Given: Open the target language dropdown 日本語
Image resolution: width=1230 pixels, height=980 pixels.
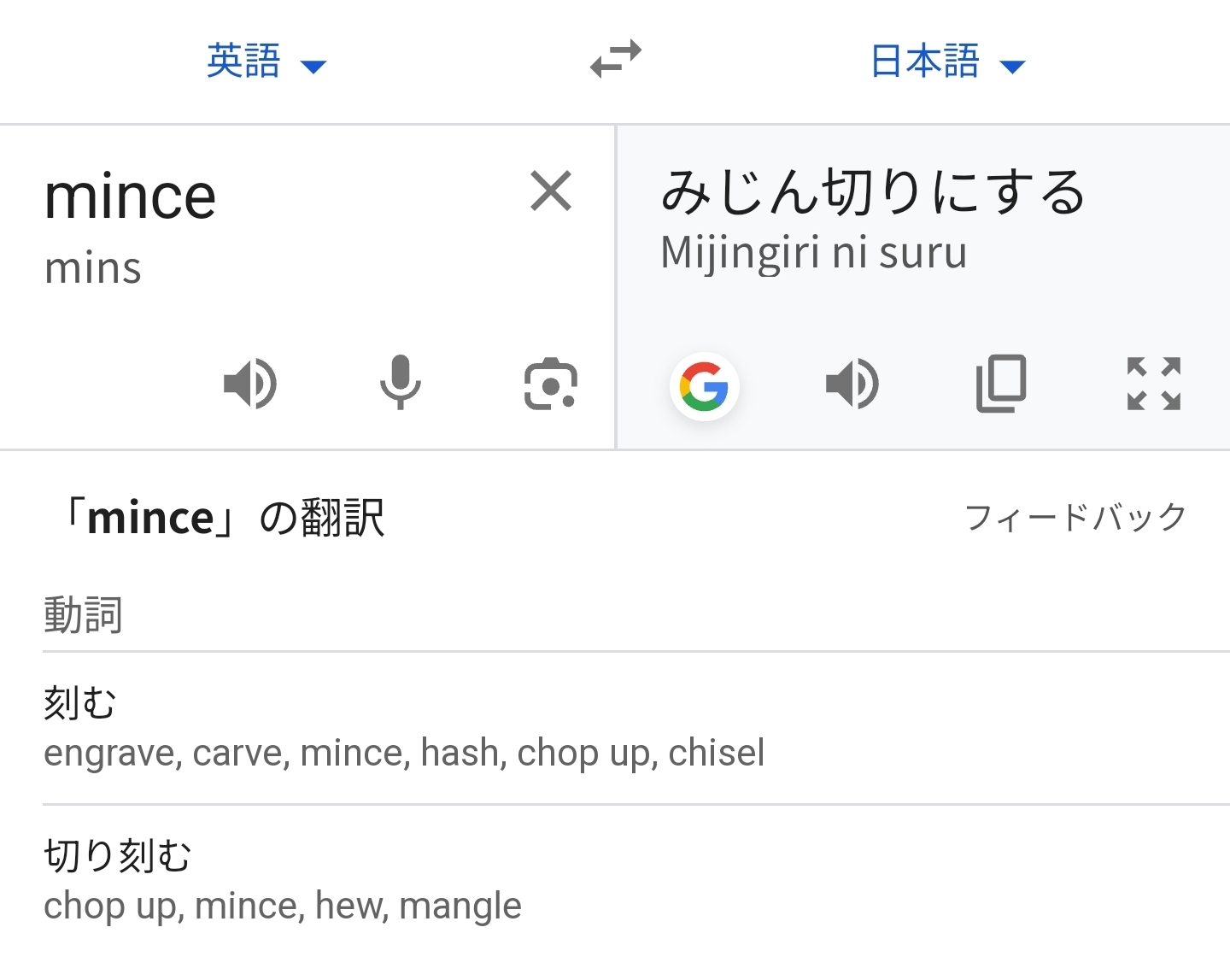Looking at the screenshot, I should pyautogui.click(x=925, y=62).
